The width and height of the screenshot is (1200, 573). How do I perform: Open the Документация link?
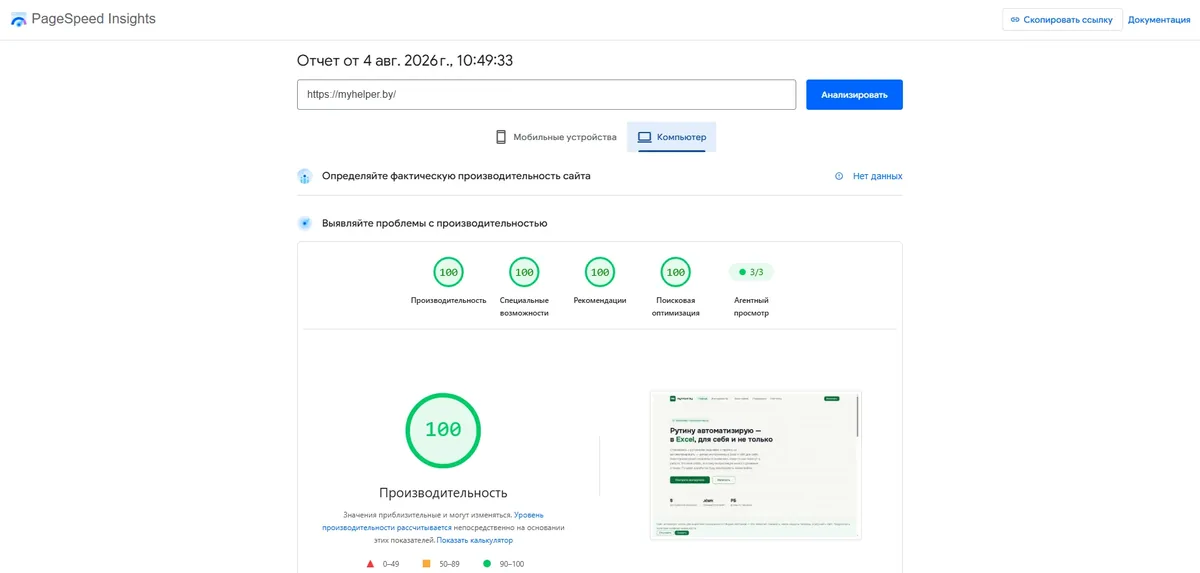point(1159,20)
